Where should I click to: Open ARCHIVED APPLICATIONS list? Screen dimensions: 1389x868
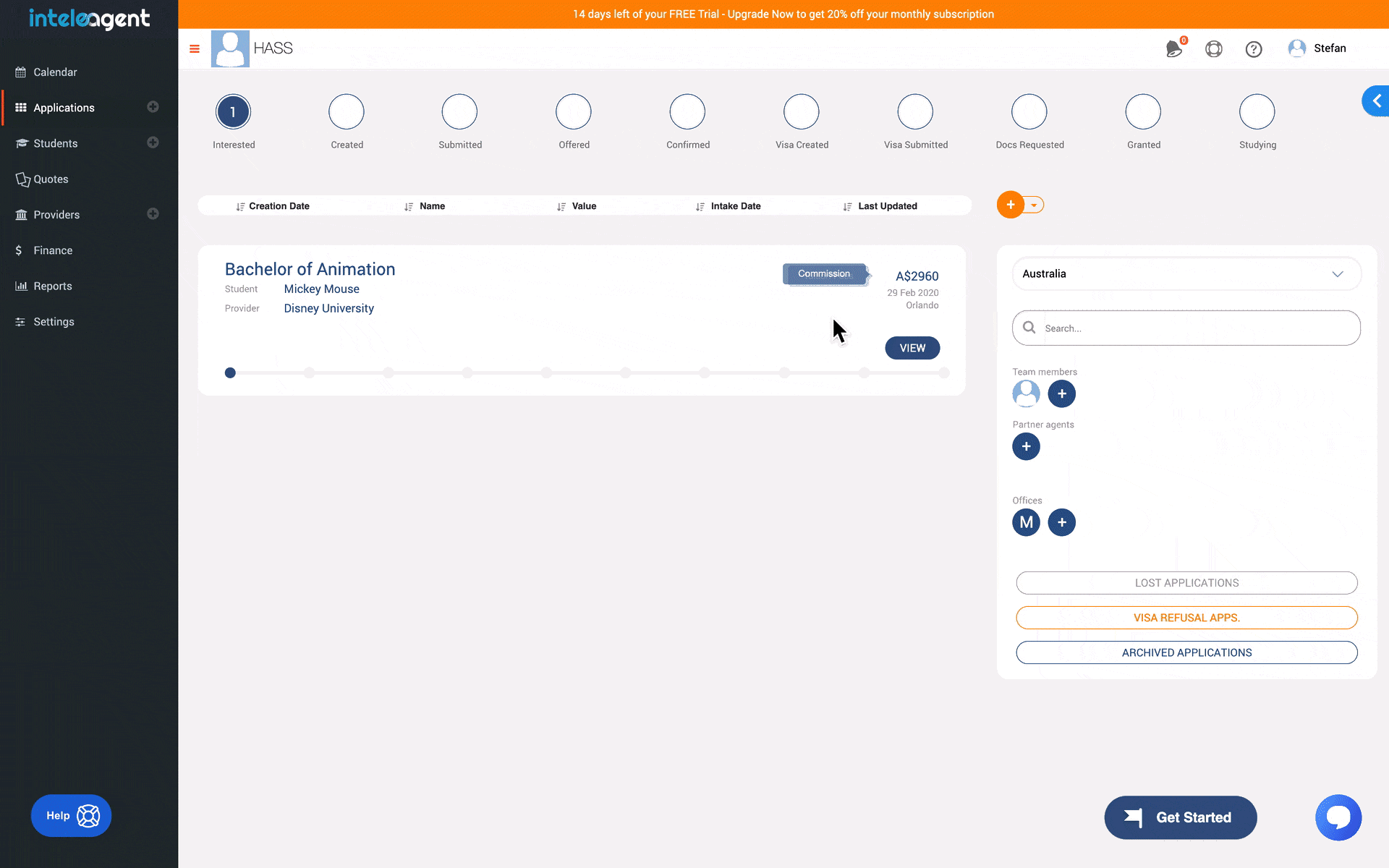click(x=1186, y=652)
